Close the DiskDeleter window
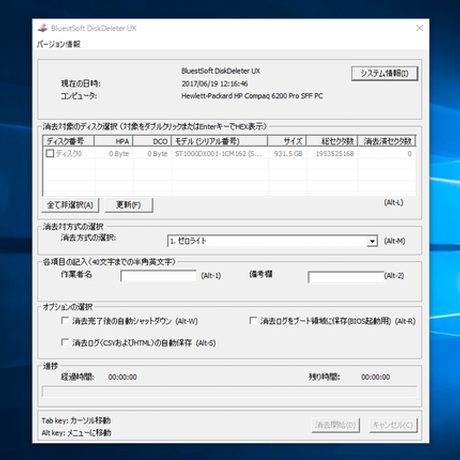460x460 pixels. pos(419,28)
